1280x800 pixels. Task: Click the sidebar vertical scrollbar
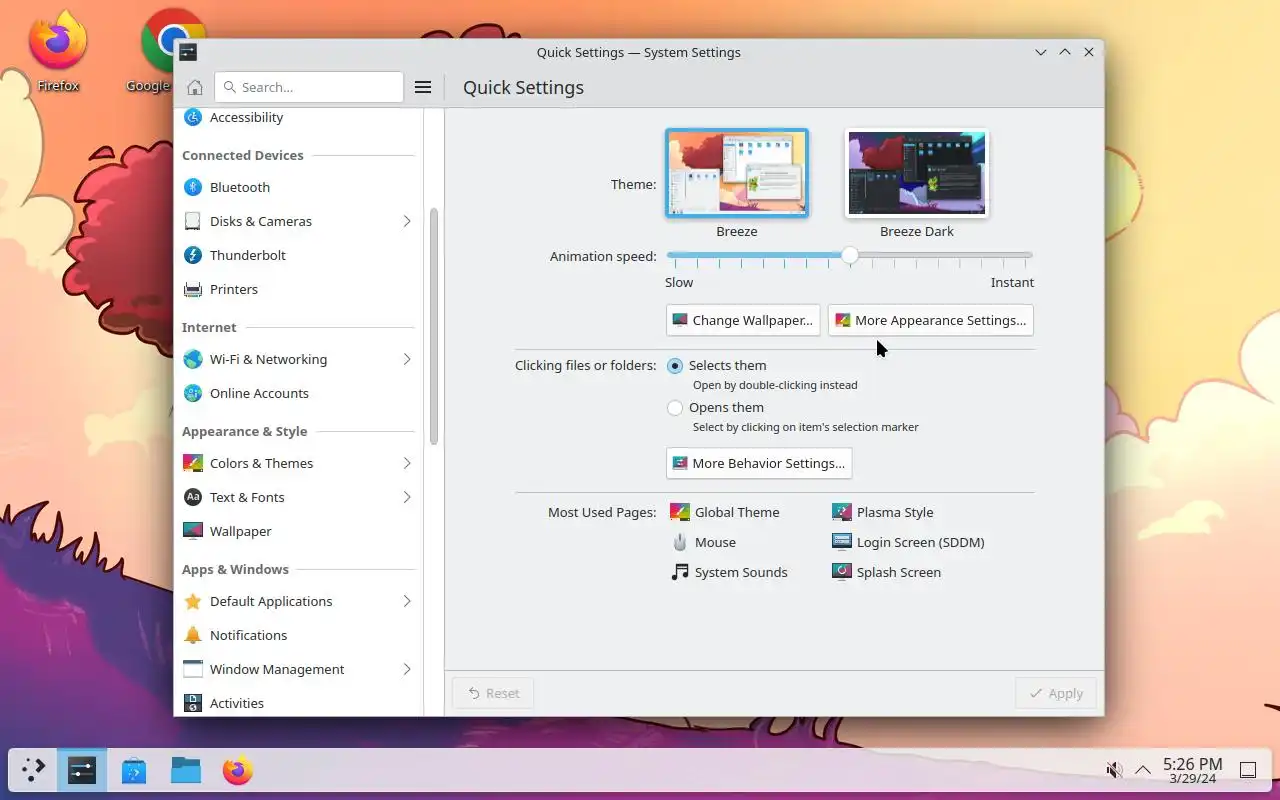[434, 326]
